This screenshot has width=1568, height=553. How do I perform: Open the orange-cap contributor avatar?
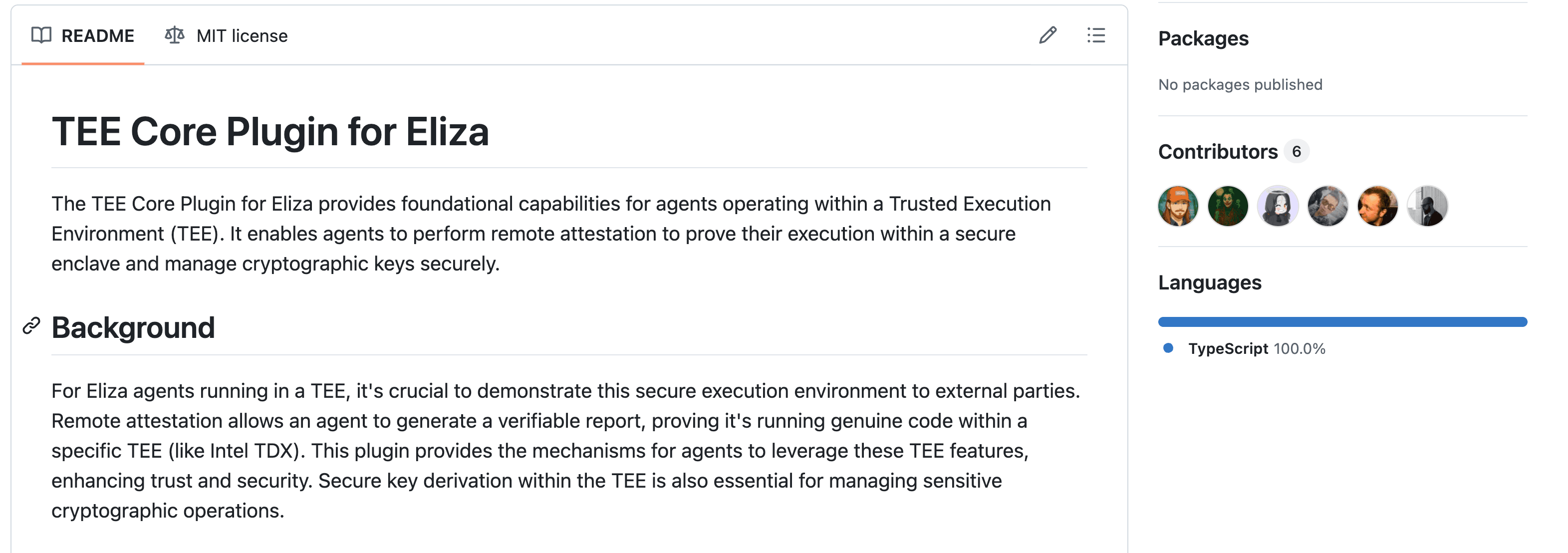coord(1178,206)
